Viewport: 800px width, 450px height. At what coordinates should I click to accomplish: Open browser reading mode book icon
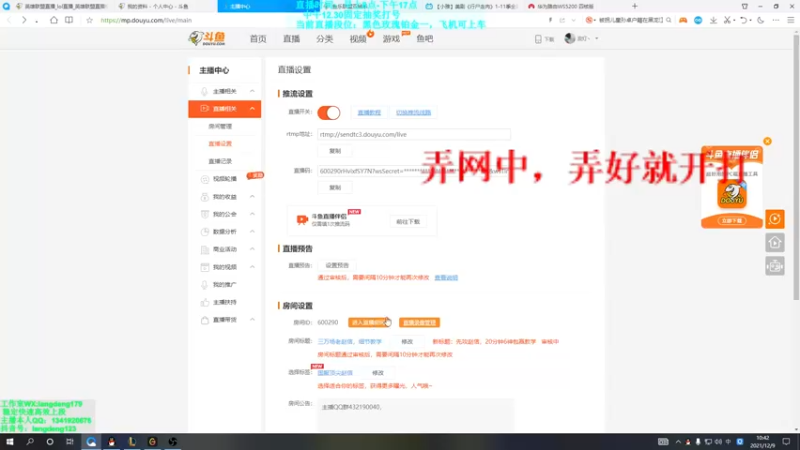tap(69, 20)
